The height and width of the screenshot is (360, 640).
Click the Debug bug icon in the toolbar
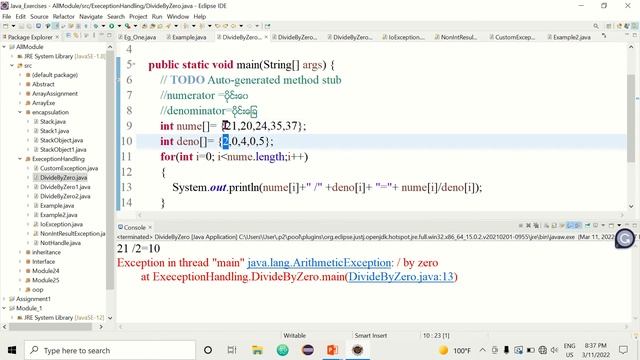click(96, 26)
